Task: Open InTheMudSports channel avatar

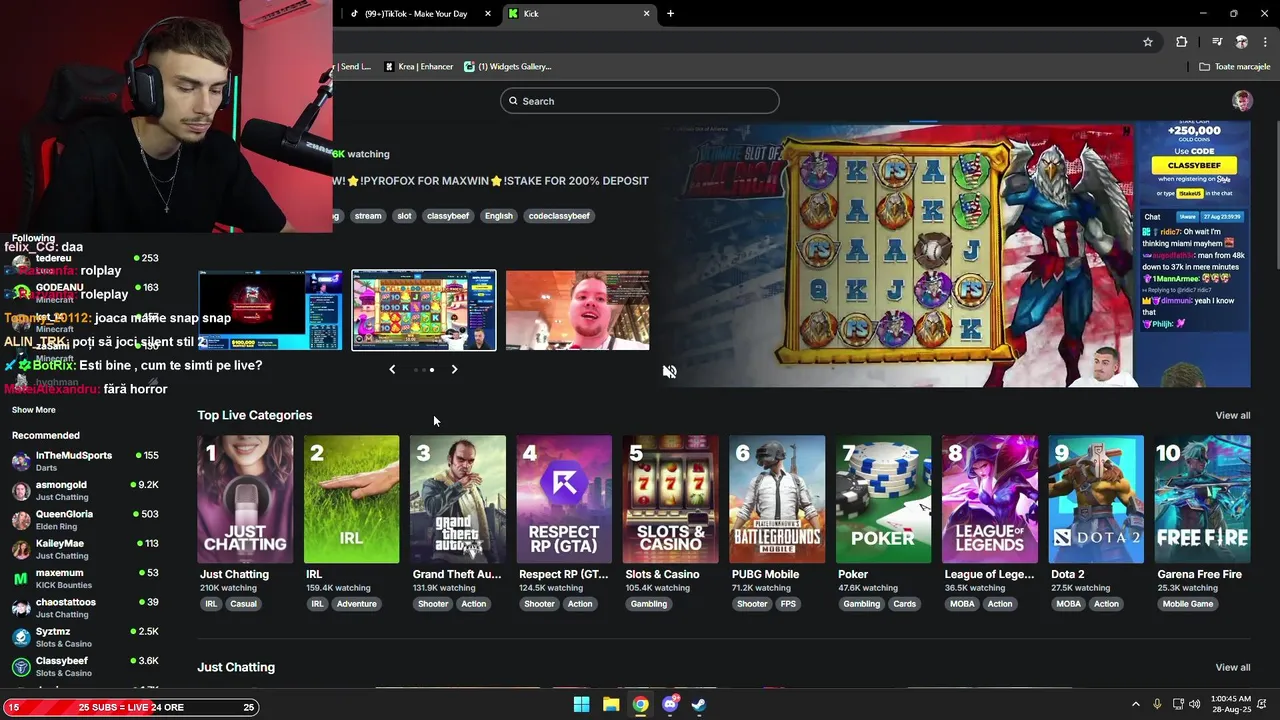Action: [20, 462]
